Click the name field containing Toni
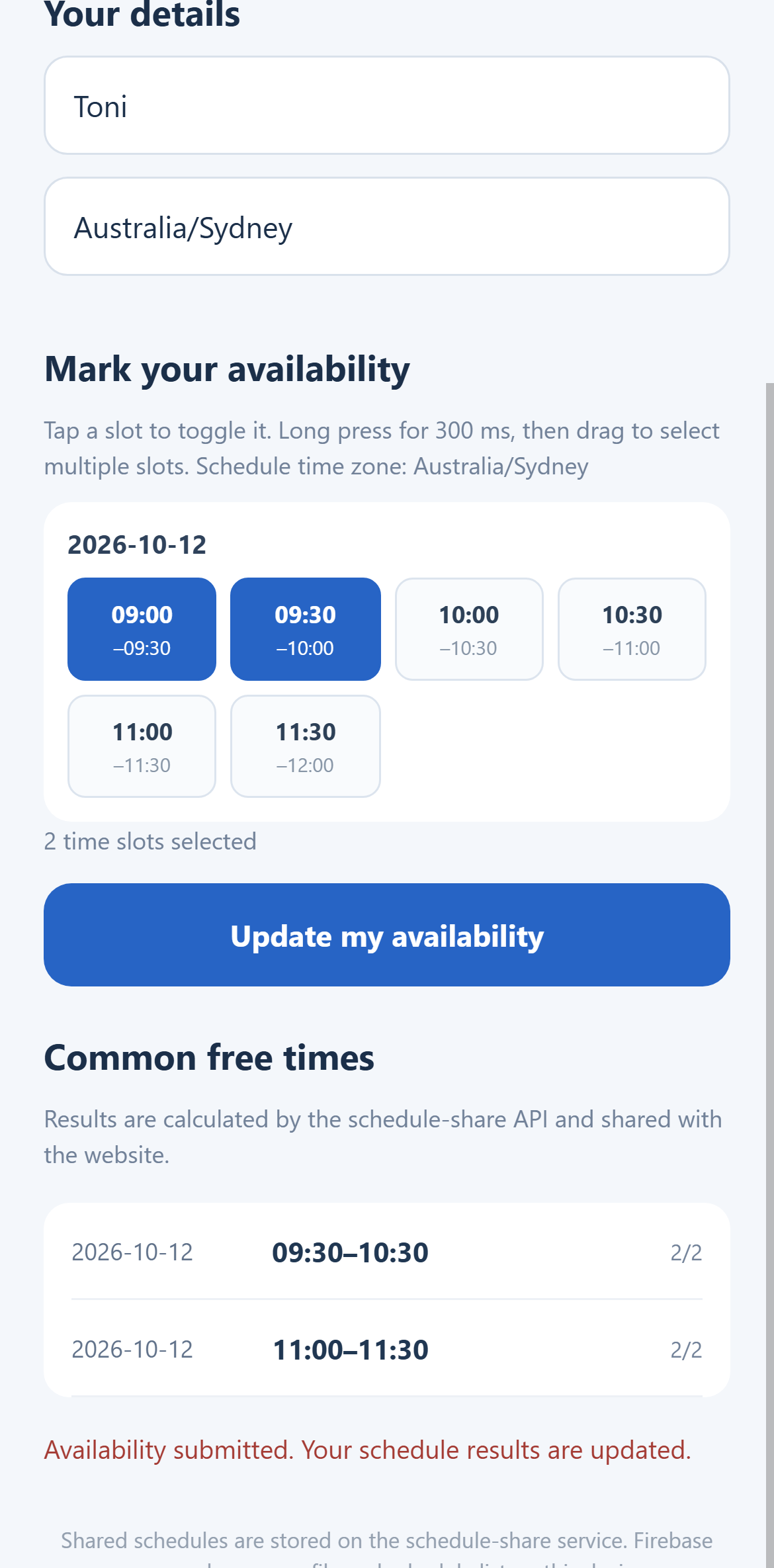The width and height of the screenshot is (774, 1568). point(387,105)
